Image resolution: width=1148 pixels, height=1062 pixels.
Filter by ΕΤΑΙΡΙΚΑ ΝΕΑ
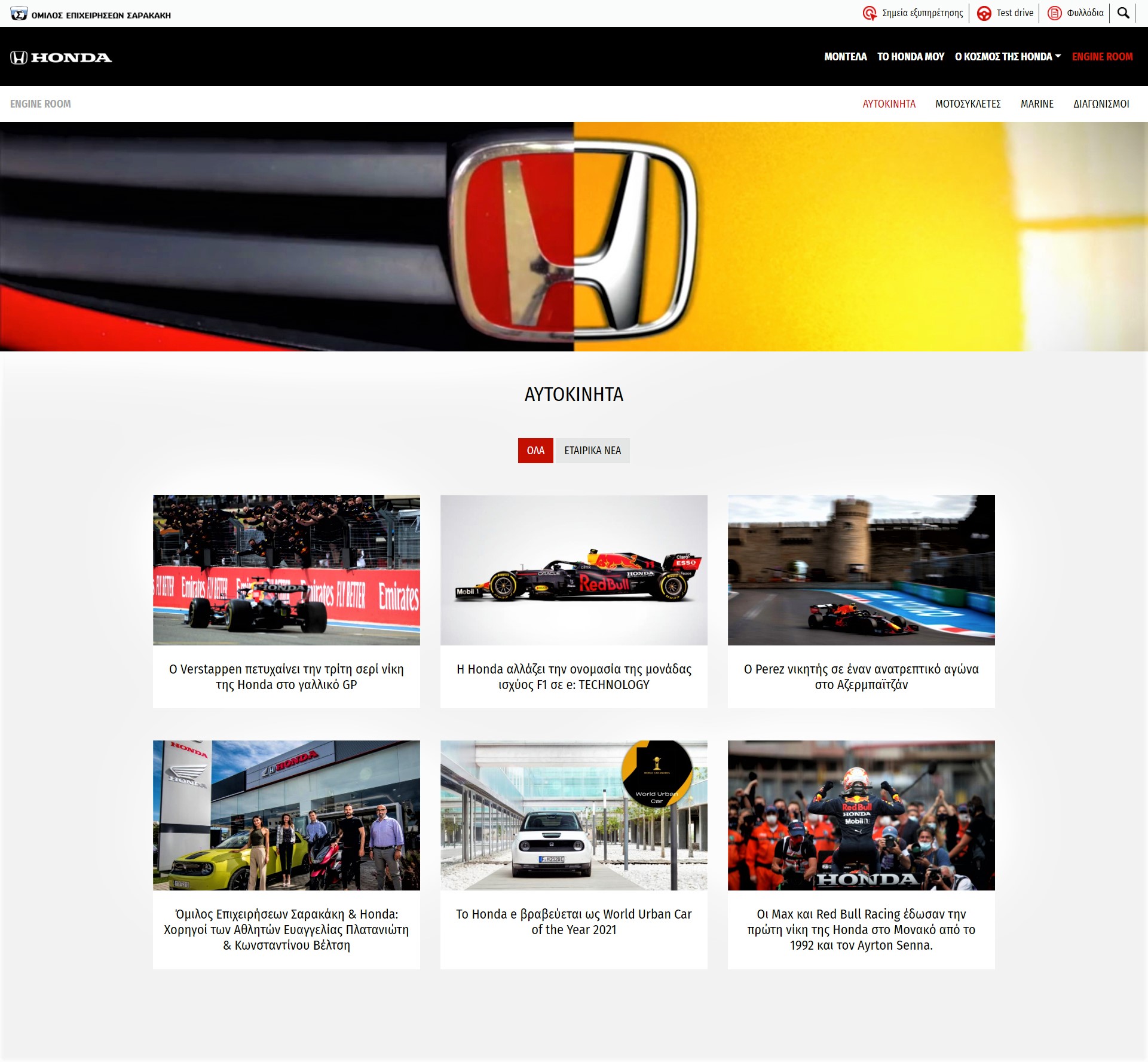592,451
